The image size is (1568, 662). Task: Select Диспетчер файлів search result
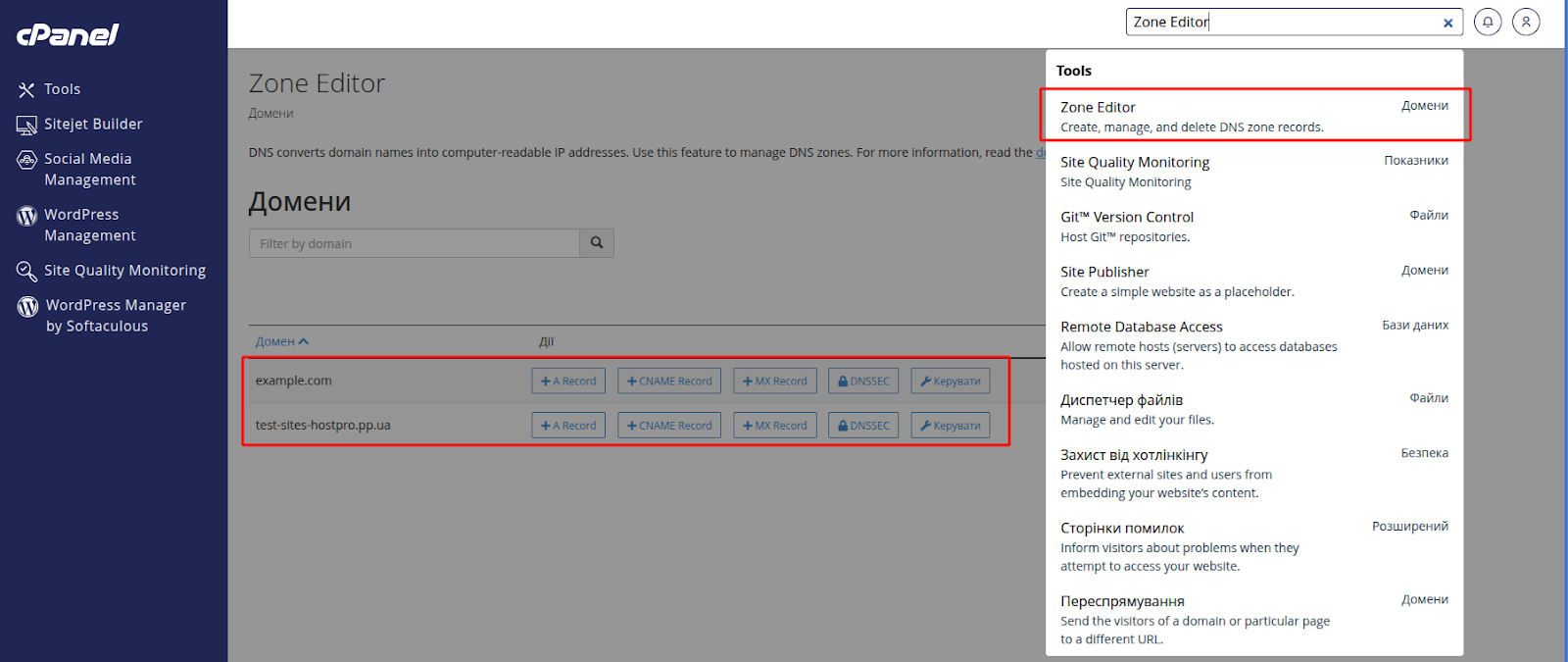[x=1254, y=409]
